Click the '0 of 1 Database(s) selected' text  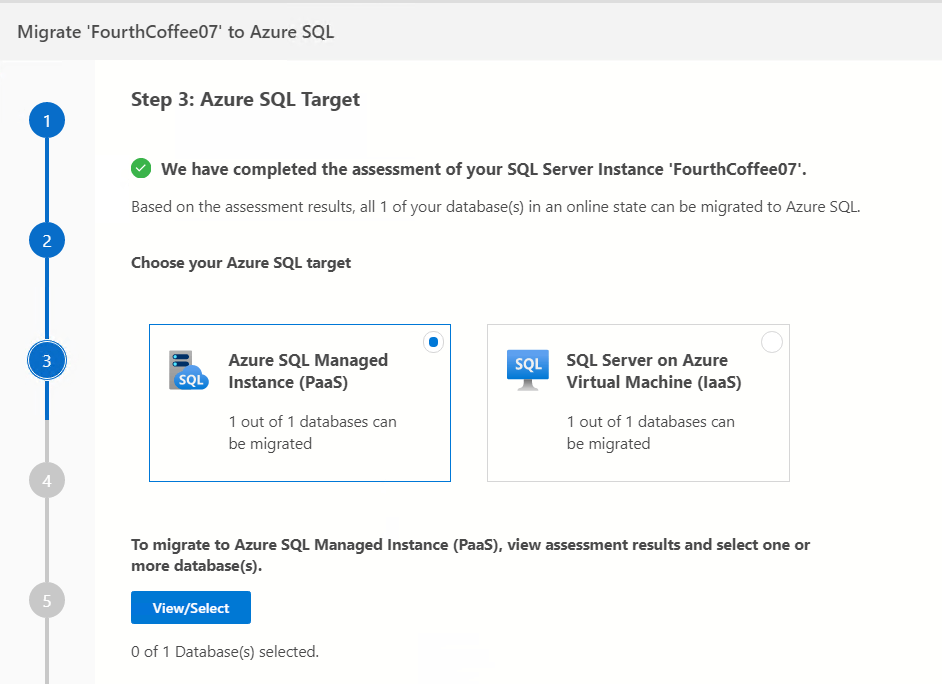(x=225, y=652)
